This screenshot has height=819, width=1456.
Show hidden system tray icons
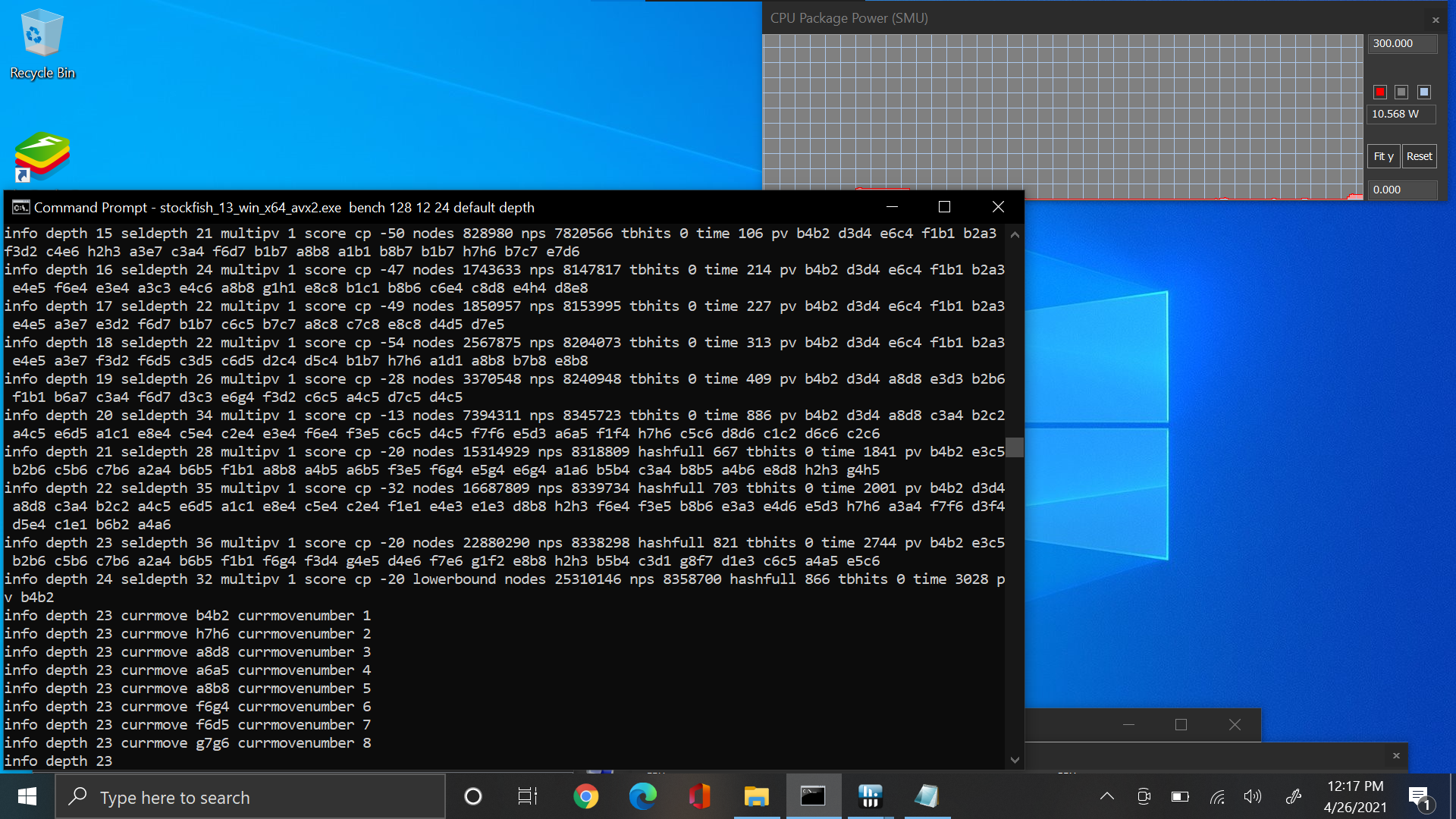(x=1107, y=796)
